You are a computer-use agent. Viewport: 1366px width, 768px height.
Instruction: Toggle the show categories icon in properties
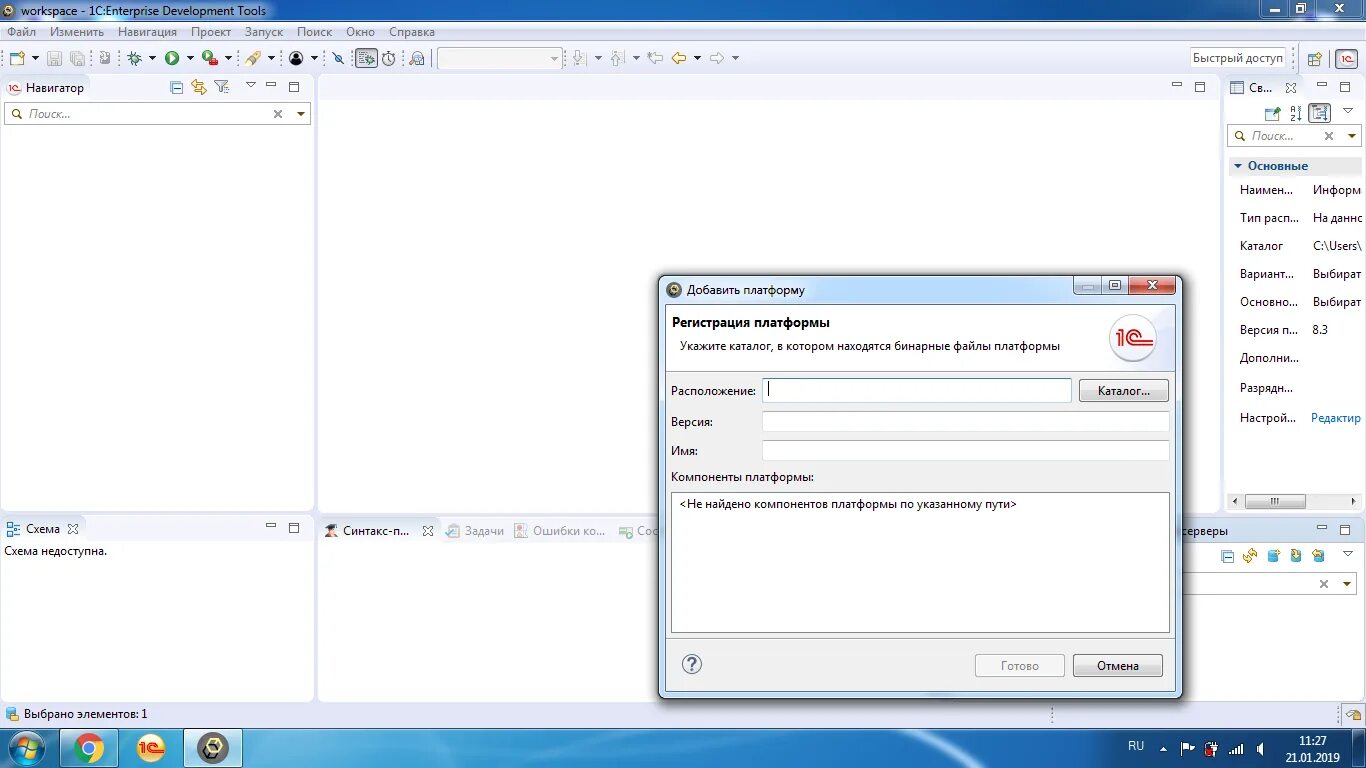(1320, 113)
